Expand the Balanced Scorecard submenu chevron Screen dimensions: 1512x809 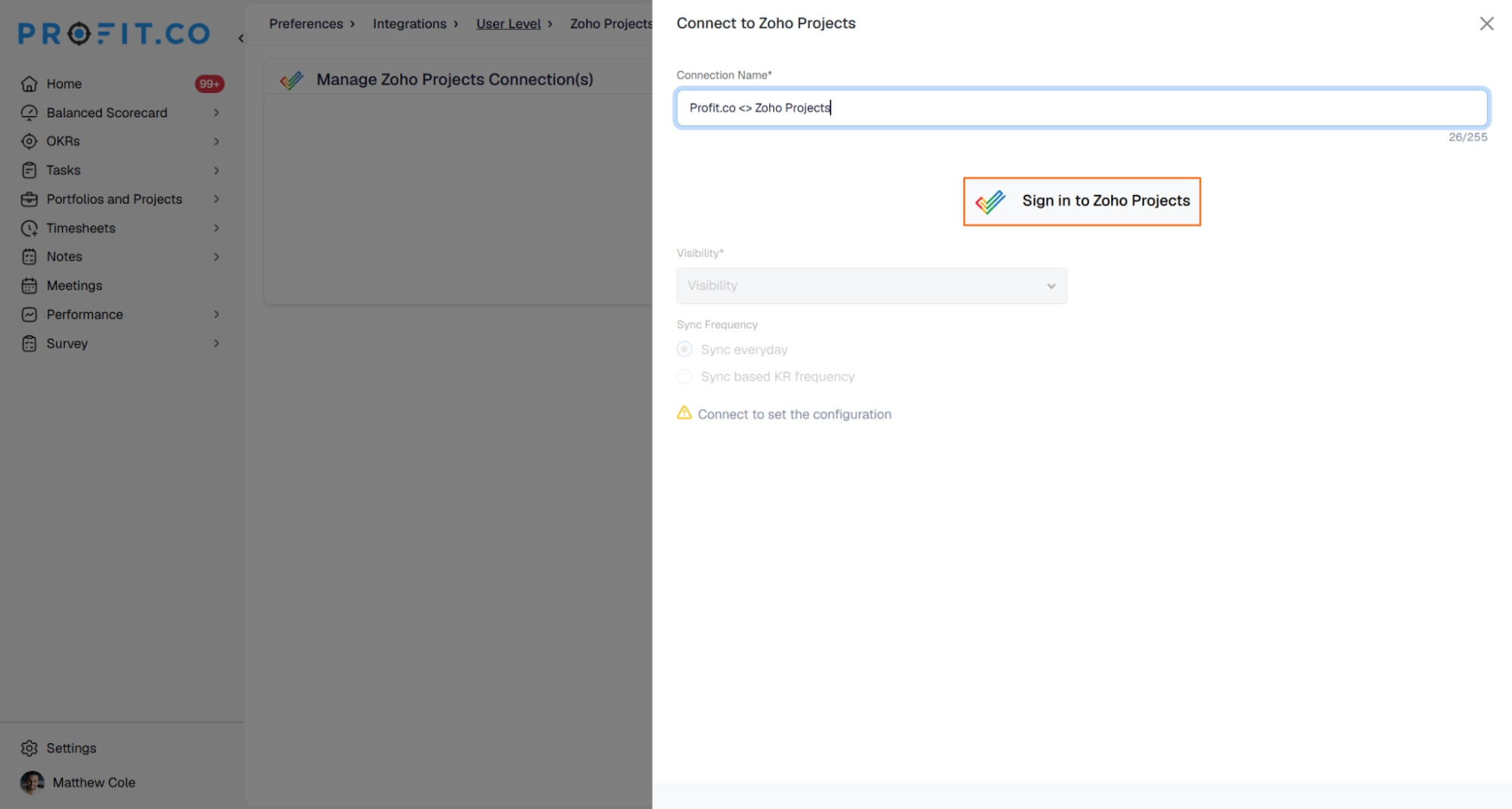(x=216, y=113)
